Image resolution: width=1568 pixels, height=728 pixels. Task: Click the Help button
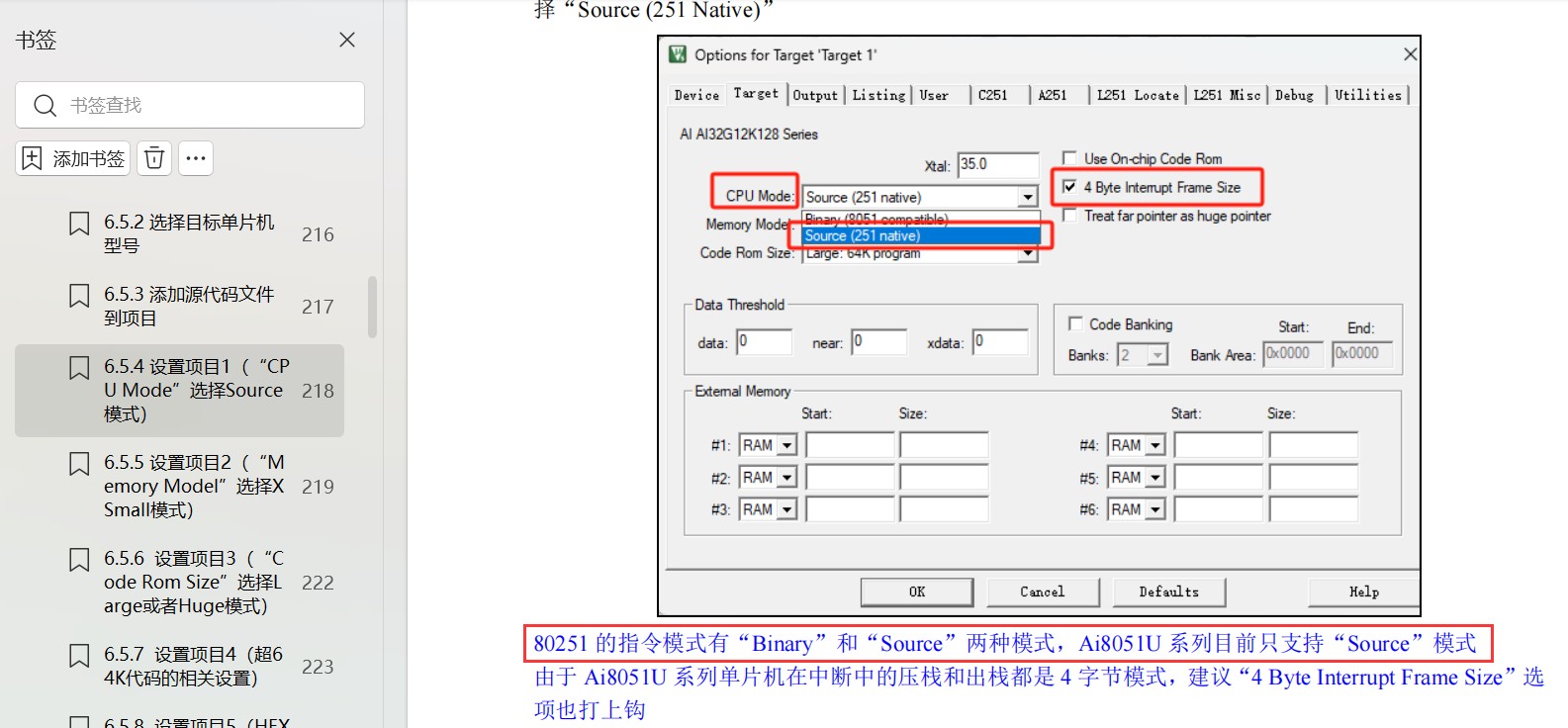(x=1363, y=591)
